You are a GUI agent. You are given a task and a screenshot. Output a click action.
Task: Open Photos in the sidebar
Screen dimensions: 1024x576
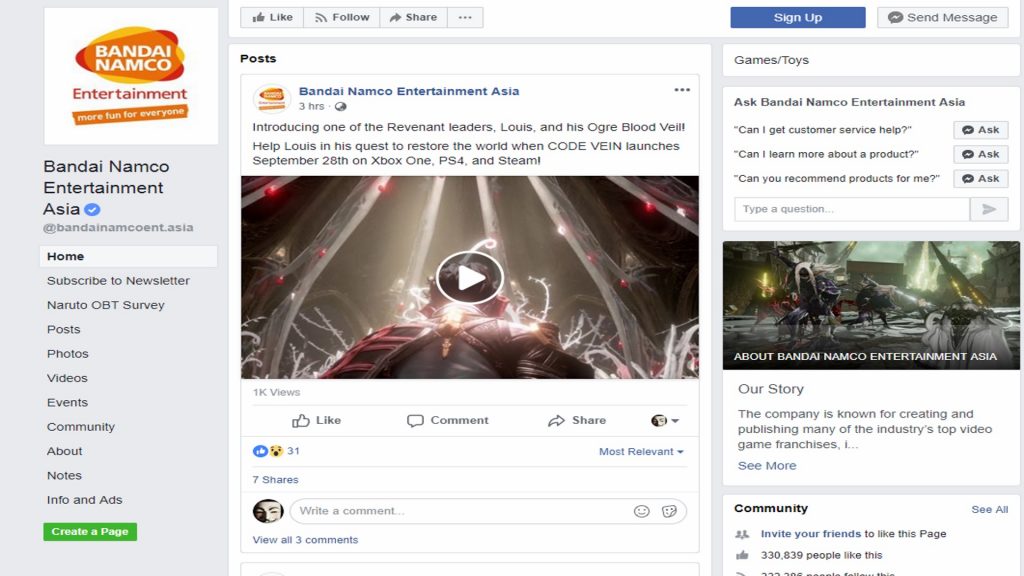click(x=67, y=353)
